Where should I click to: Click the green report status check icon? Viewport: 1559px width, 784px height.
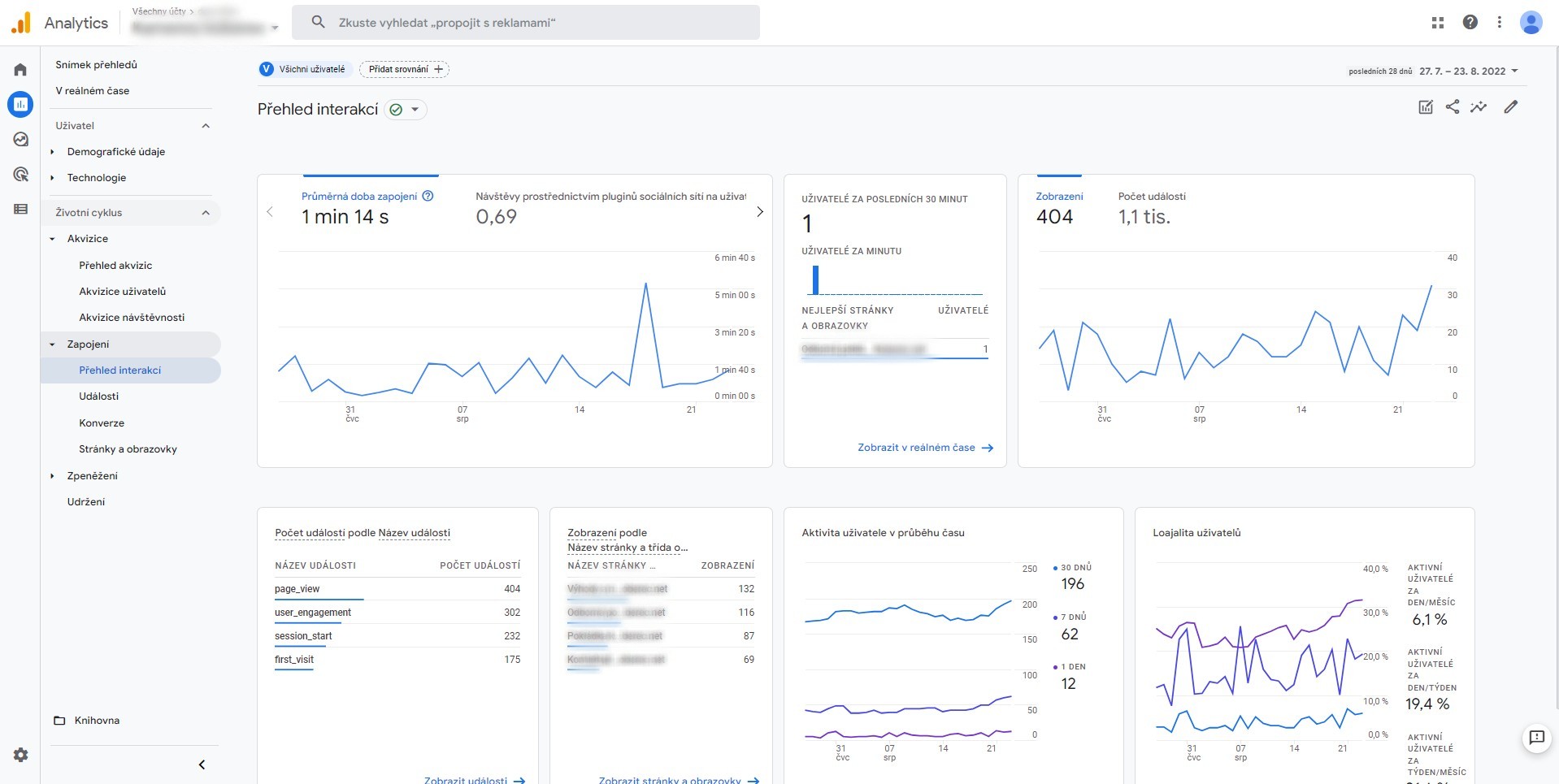click(x=396, y=110)
